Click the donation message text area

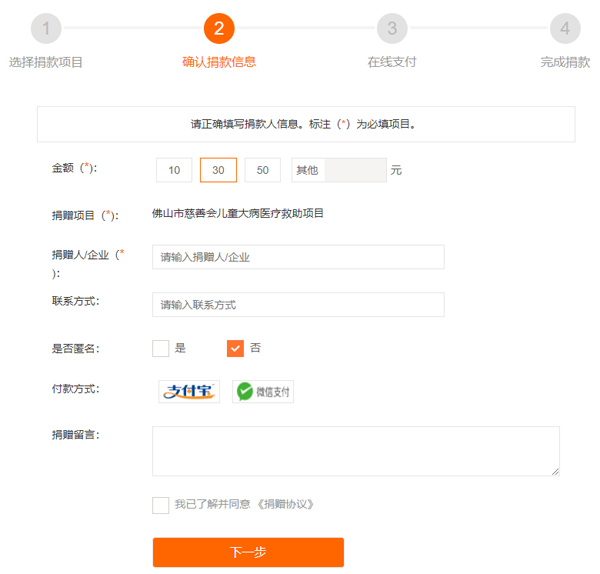(355, 451)
